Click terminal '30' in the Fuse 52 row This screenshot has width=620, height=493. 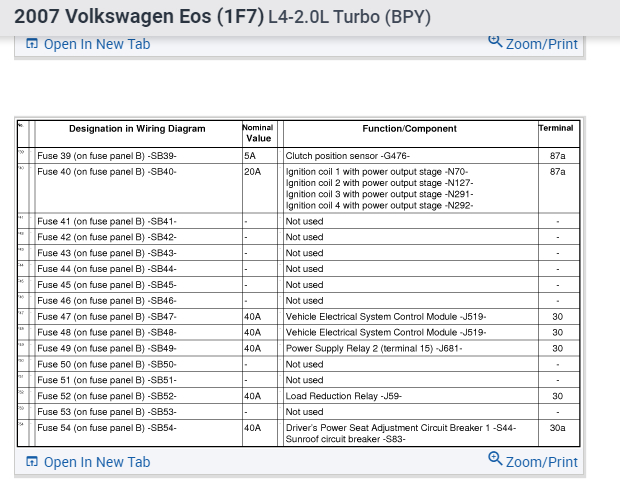click(558, 396)
